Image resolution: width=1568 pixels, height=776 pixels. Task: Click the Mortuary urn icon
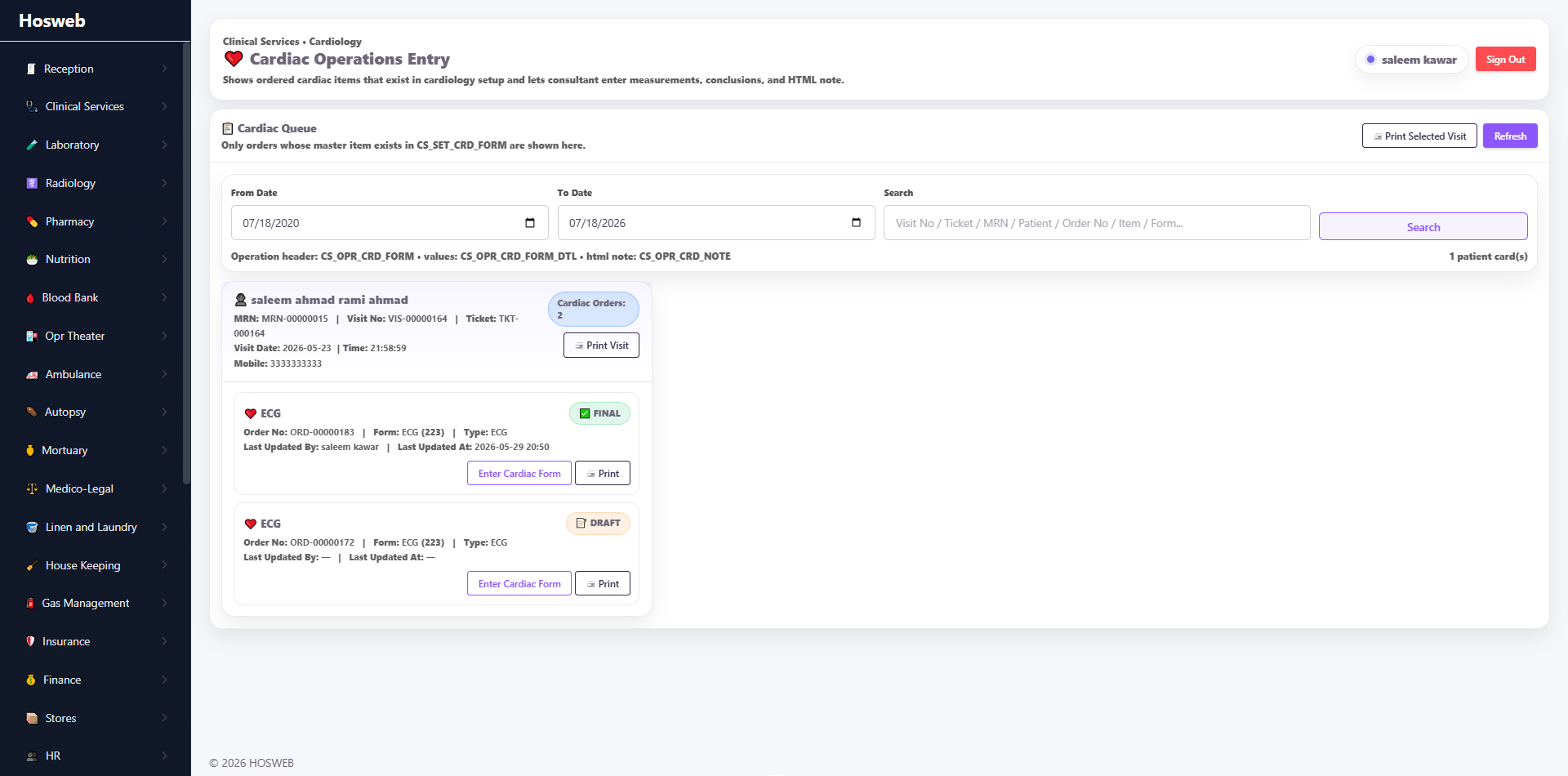tap(30, 450)
